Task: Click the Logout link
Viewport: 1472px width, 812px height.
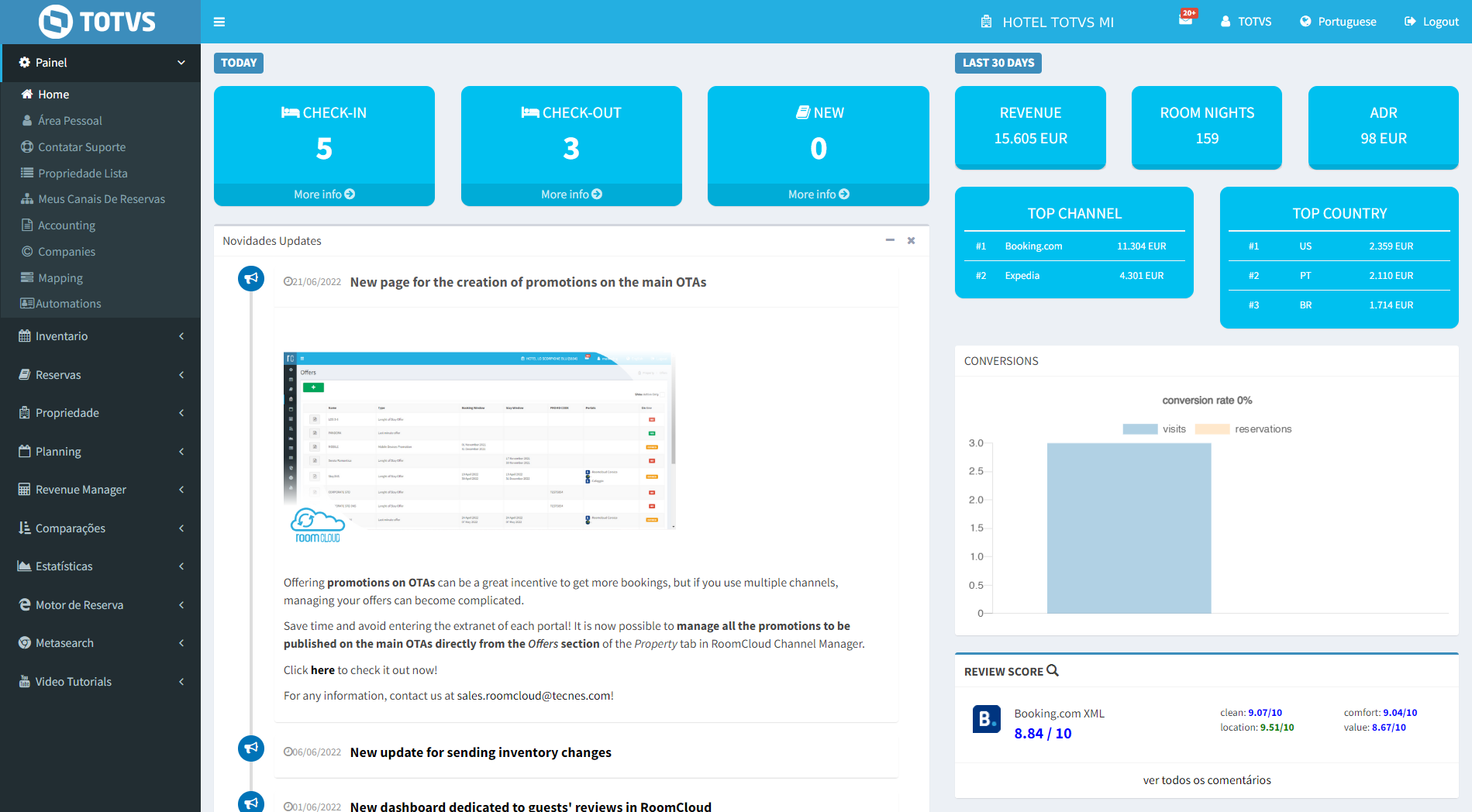Action: 1432,22
